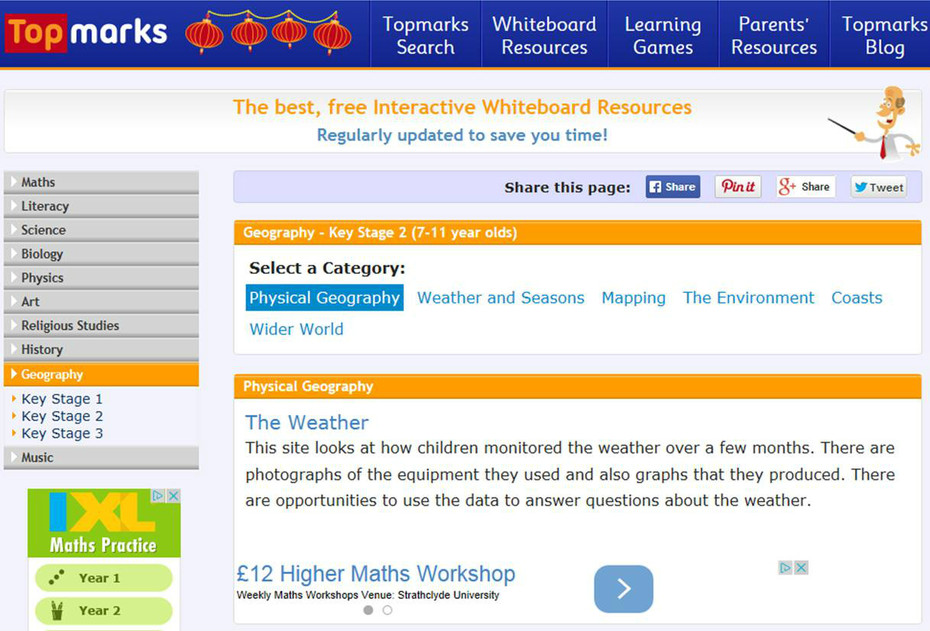
Task: Close the IXL ad with X icon
Action: [173, 496]
